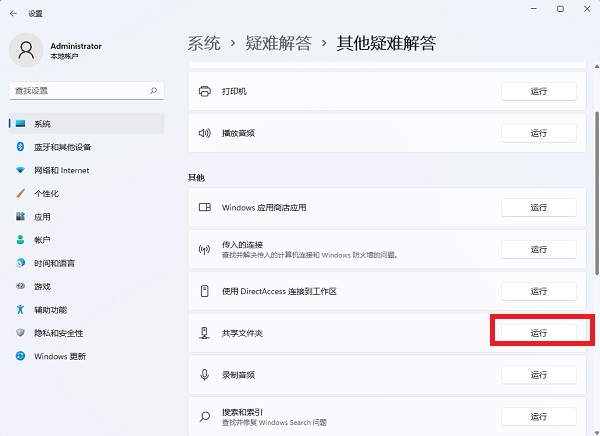The height and width of the screenshot is (436, 600).
Task: Click the Administrator account avatar
Action: pyautogui.click(x=27, y=51)
